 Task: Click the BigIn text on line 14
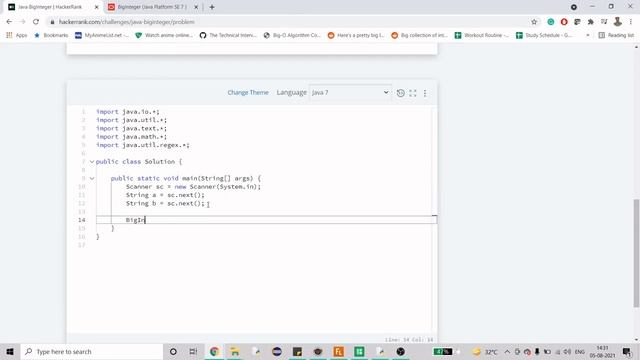(135, 220)
